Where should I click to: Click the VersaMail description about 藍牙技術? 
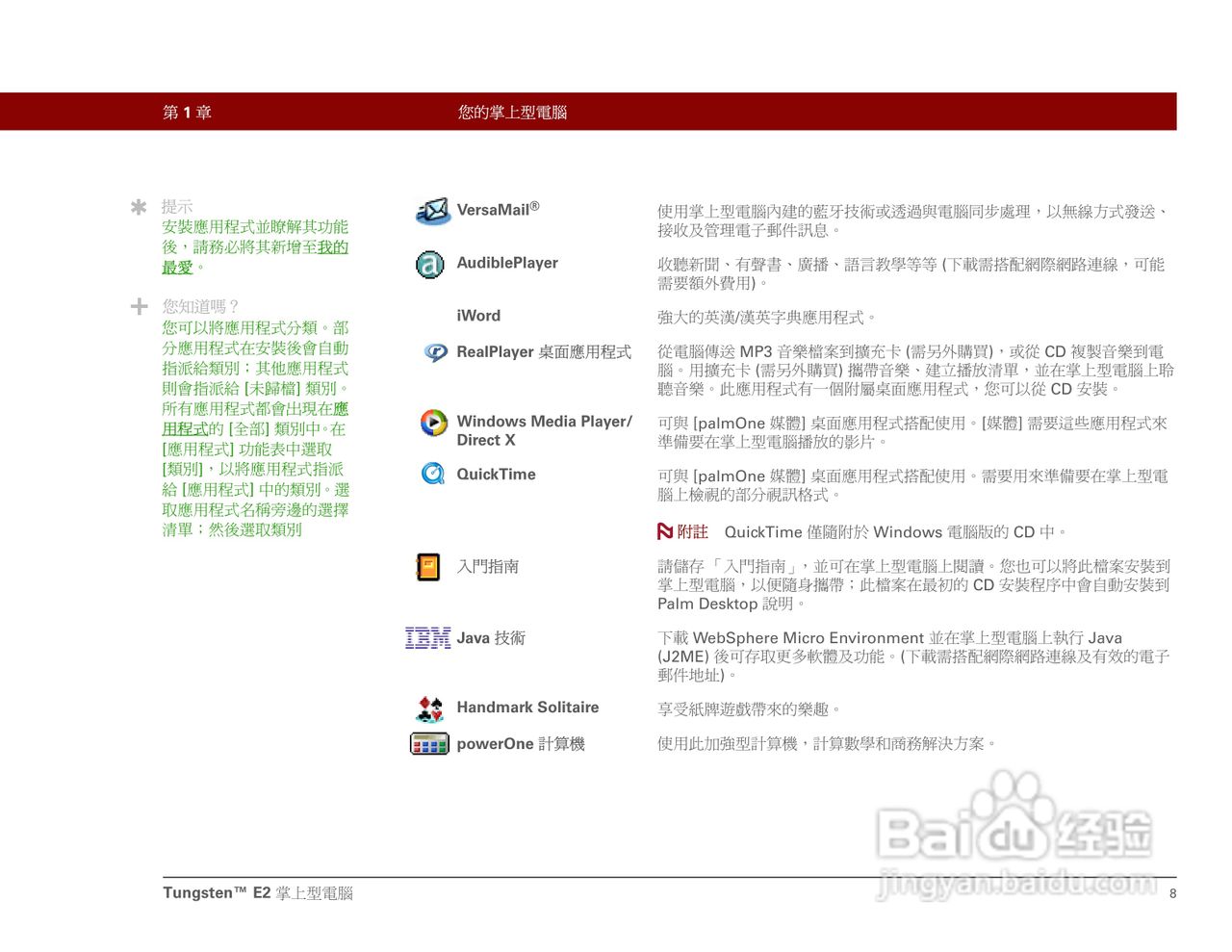click(914, 220)
